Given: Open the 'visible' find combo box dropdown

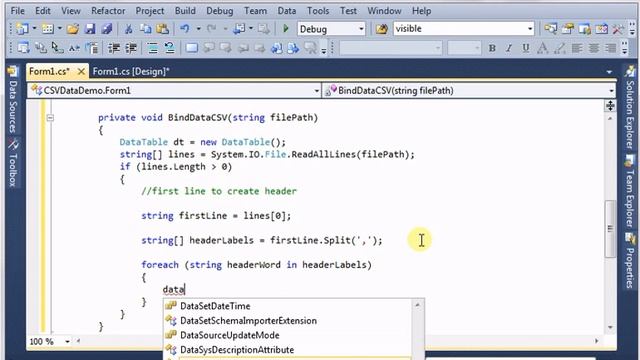Looking at the screenshot, I should tap(530, 29).
